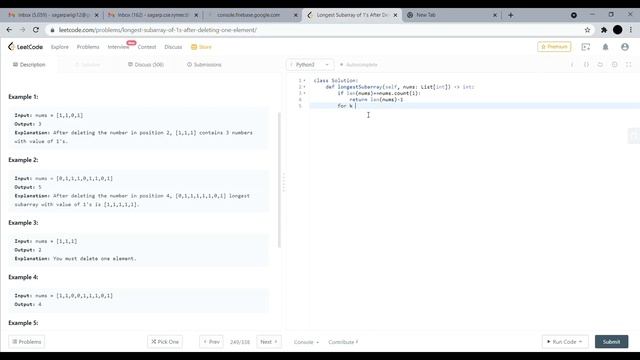Bookmark this page with the star icon

point(587,30)
